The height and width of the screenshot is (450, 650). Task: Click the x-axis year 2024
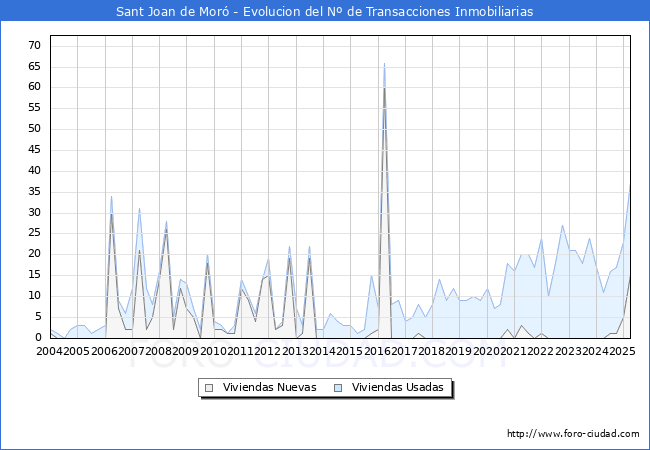pos(595,351)
